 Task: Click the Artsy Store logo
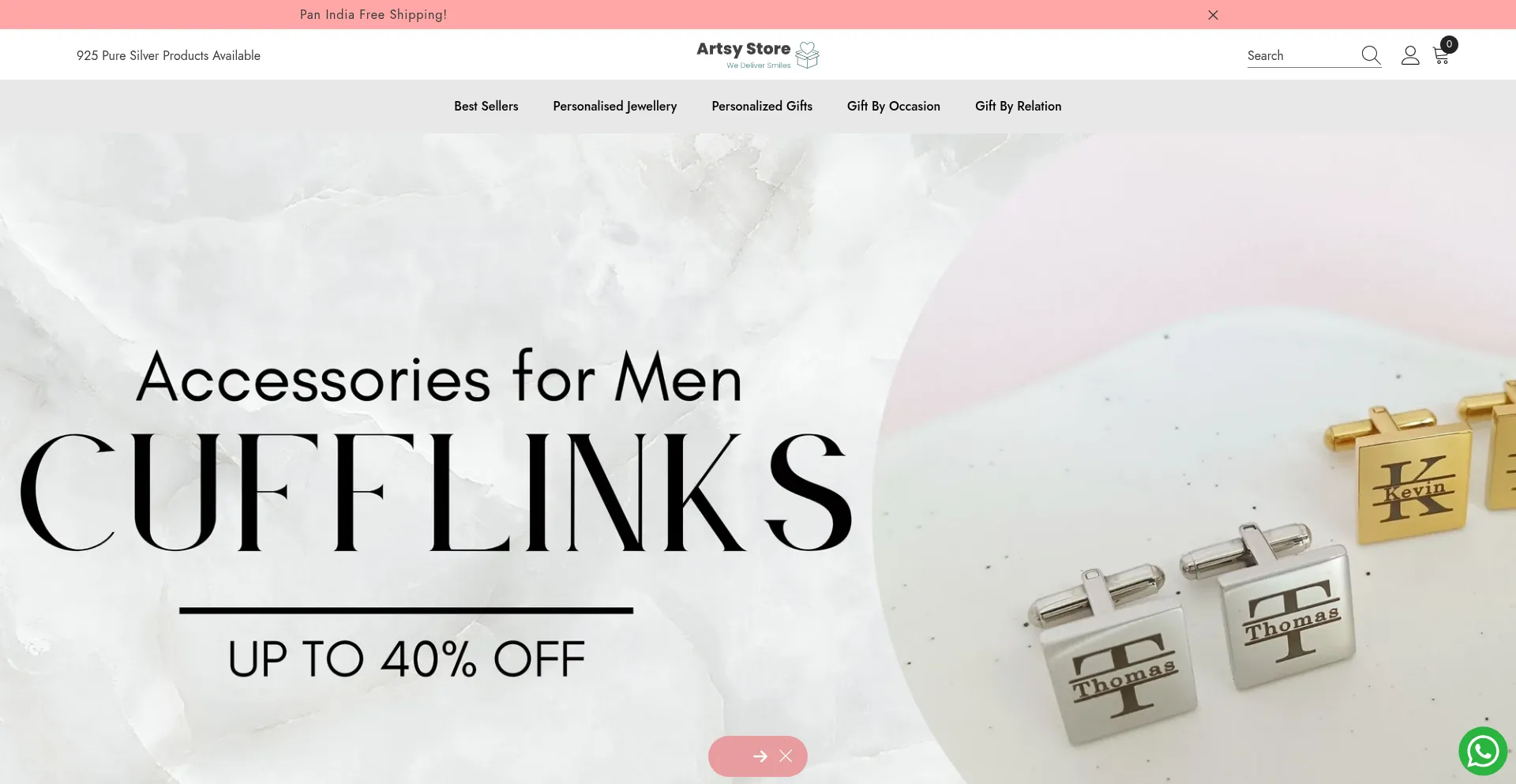pos(758,54)
